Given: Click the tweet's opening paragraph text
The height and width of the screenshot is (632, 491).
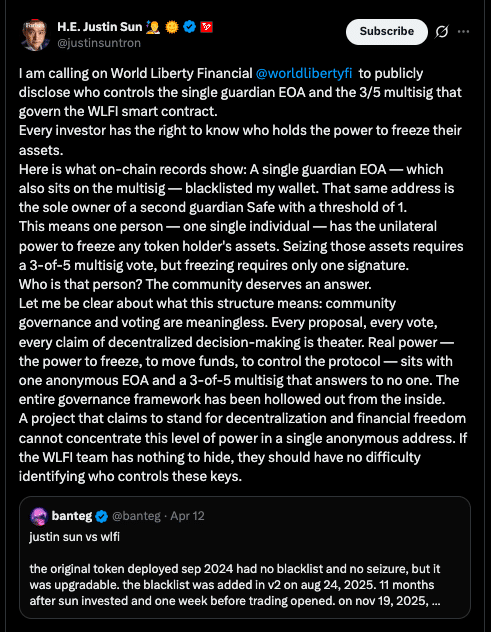Looking at the screenshot, I should click(240, 92).
